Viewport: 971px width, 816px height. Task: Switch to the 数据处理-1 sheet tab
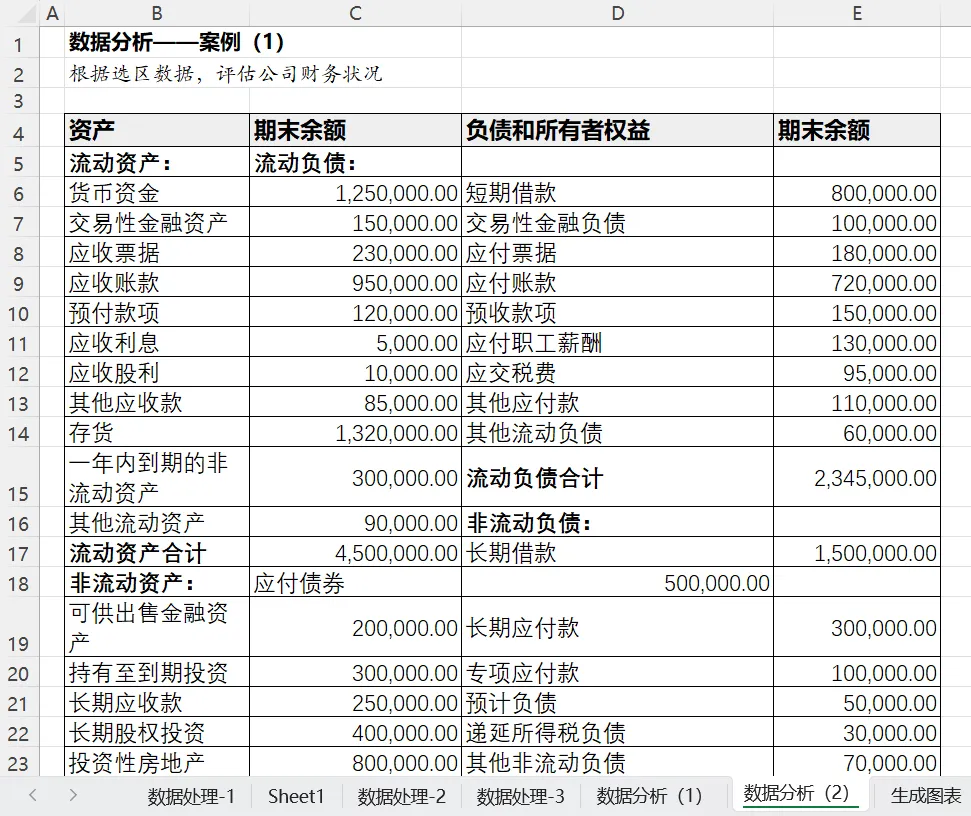pyautogui.click(x=191, y=796)
